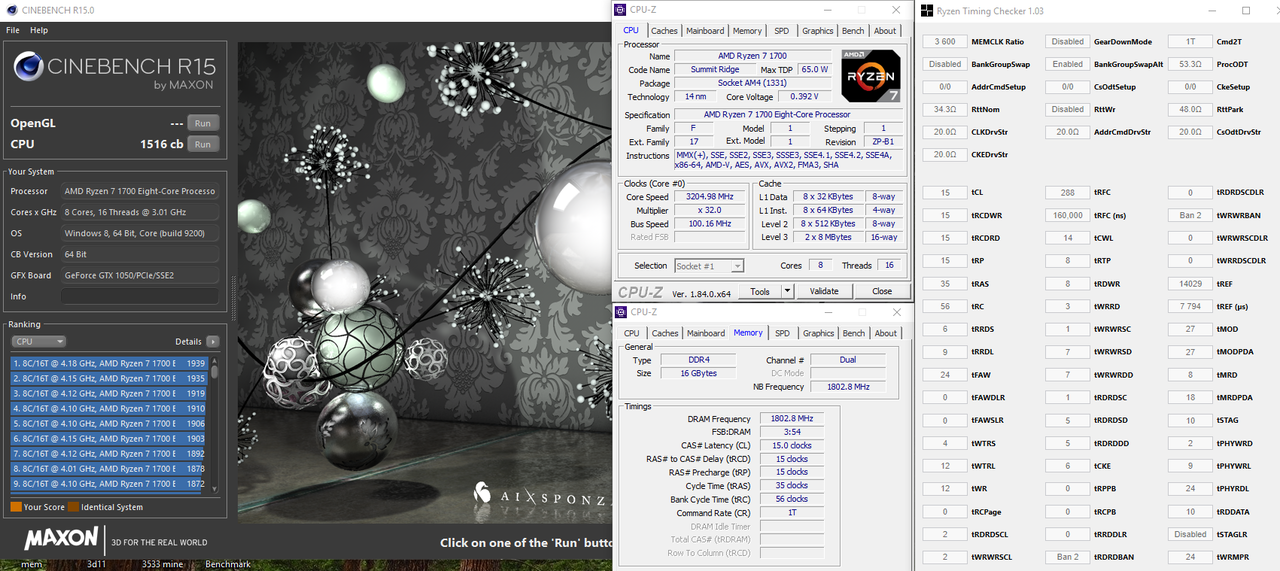Viewport: 1280px width, 571px height.
Task: Click the Ryzen 7 logo in CPU-Z
Action: tap(870, 76)
